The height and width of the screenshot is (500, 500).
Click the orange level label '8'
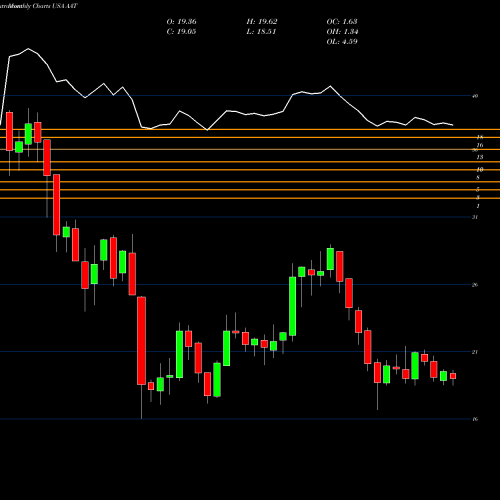(x=478, y=178)
